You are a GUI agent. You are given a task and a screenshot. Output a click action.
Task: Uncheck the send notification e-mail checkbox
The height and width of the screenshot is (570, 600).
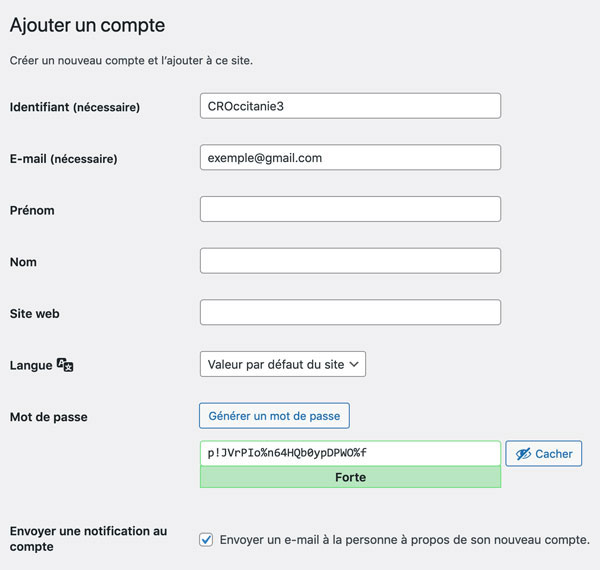point(207,540)
